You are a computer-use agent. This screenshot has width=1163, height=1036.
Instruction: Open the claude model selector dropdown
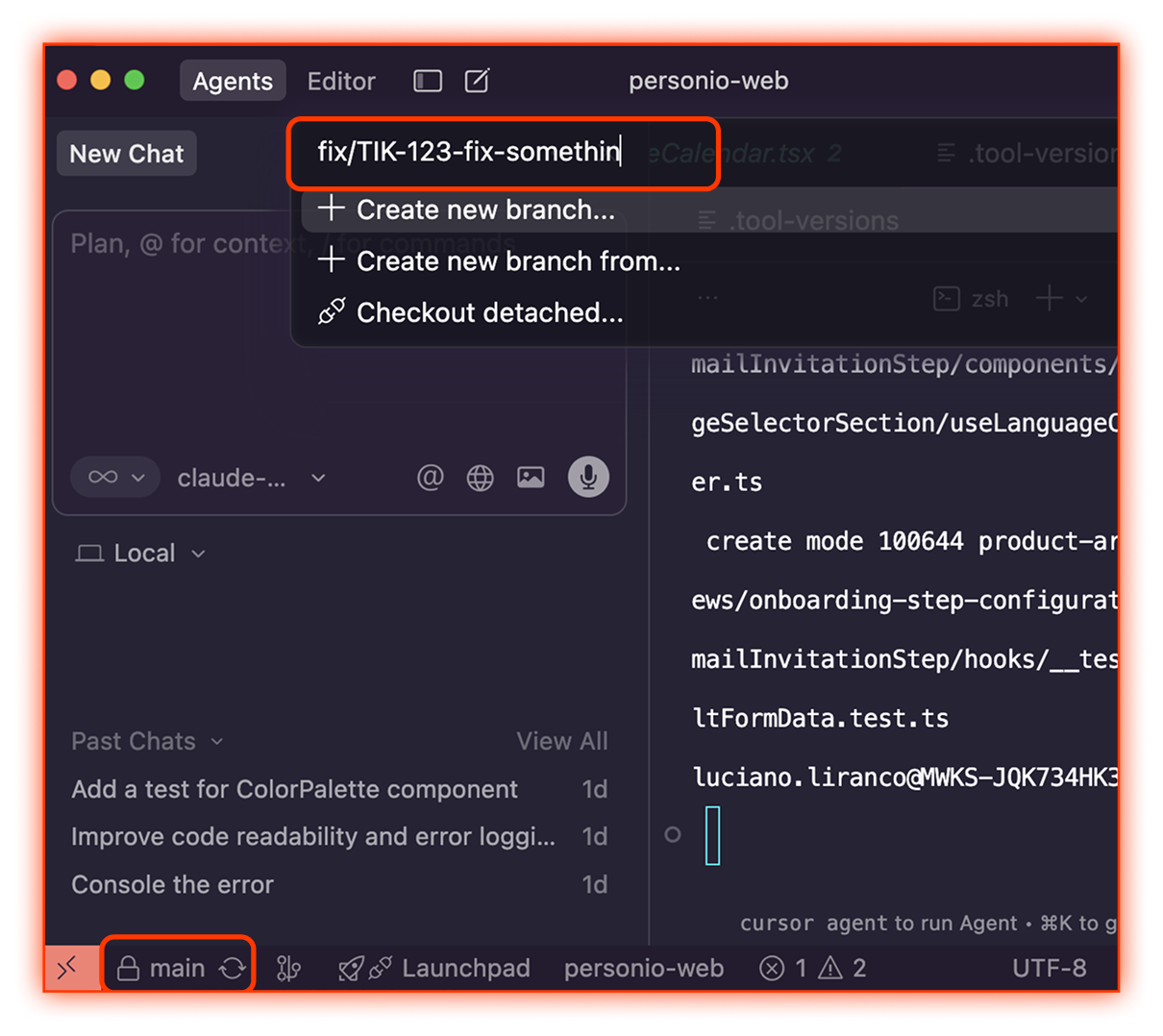[250, 478]
